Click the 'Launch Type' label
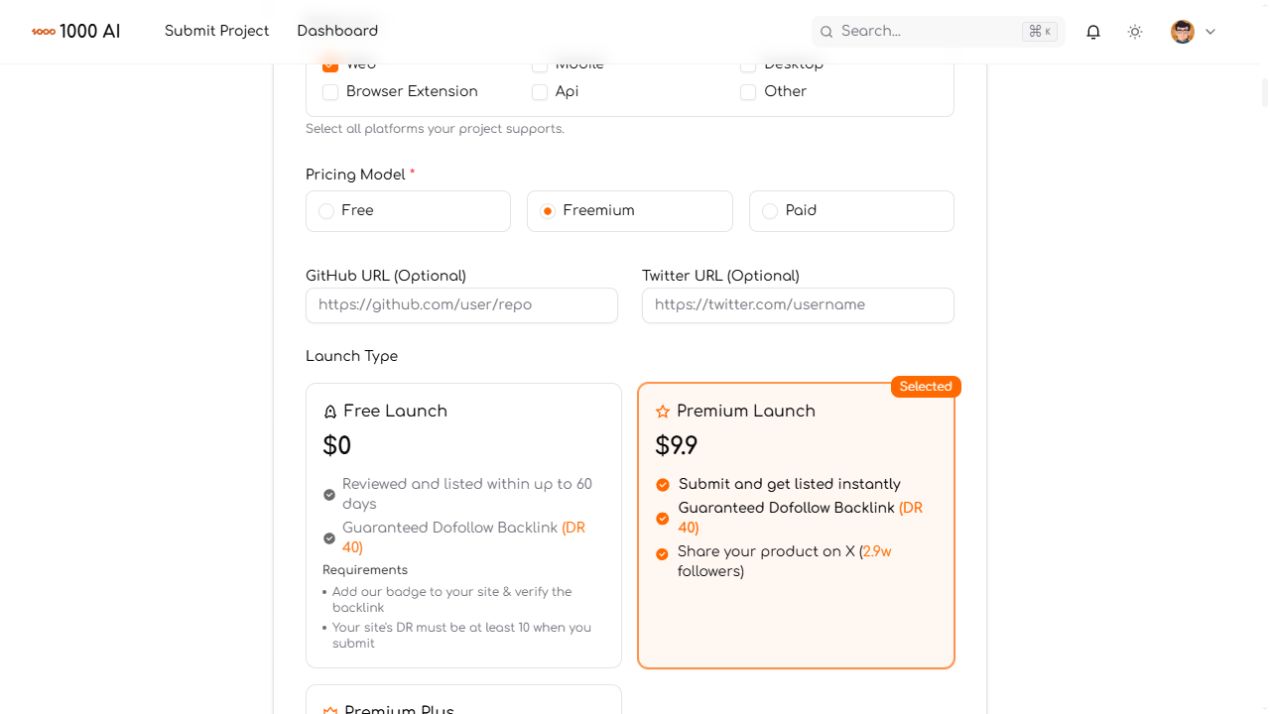The width and height of the screenshot is (1270, 714). [352, 356]
